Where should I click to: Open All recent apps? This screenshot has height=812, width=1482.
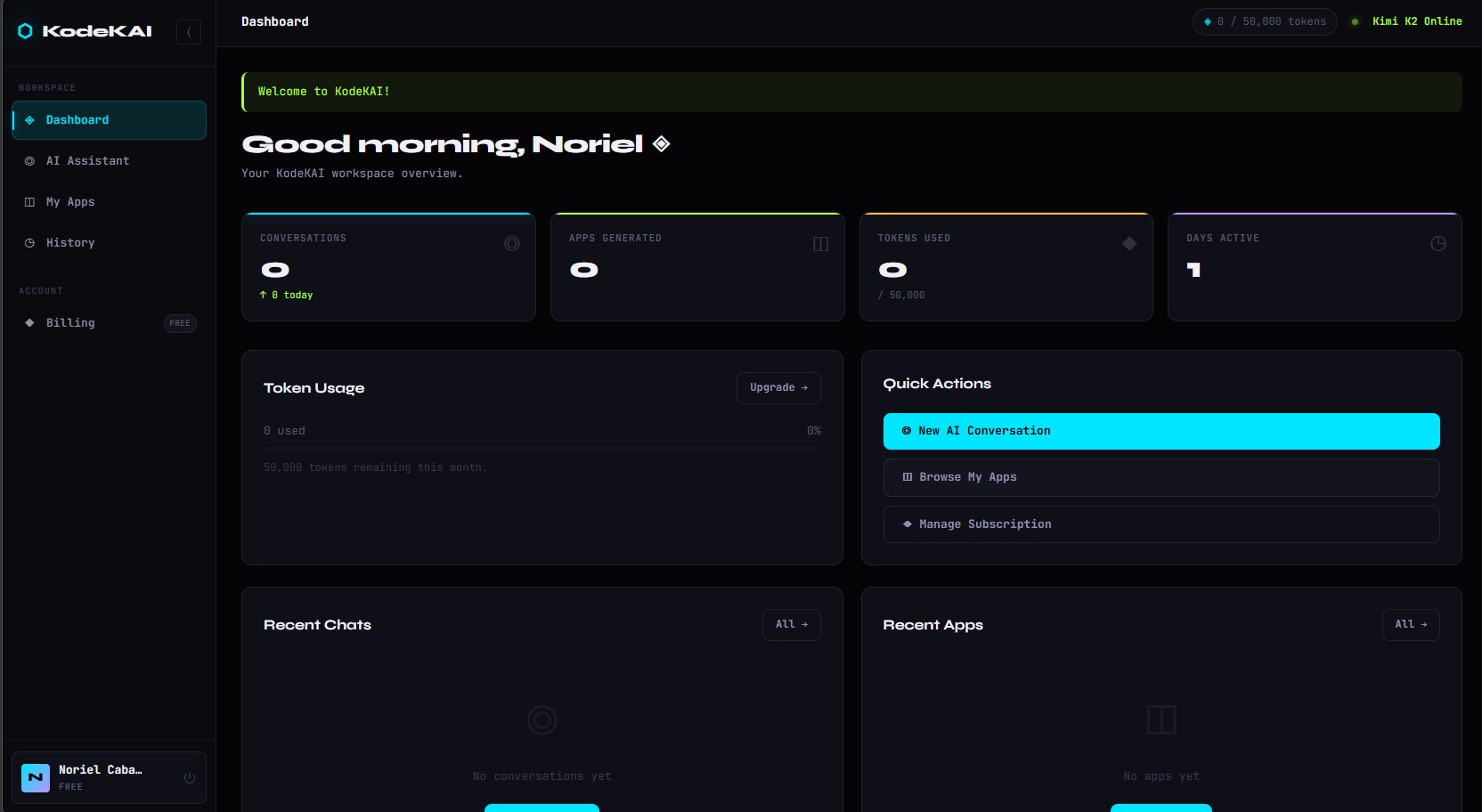tap(1411, 625)
